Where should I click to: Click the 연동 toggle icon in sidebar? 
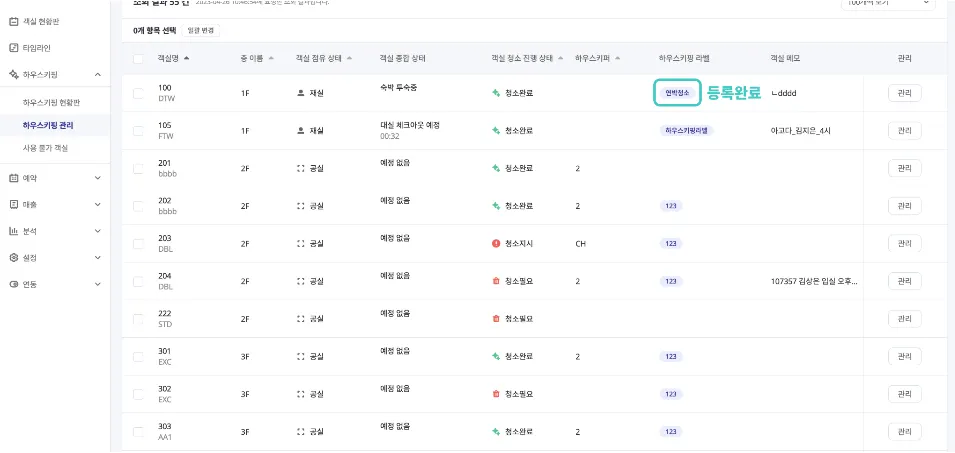coord(14,284)
